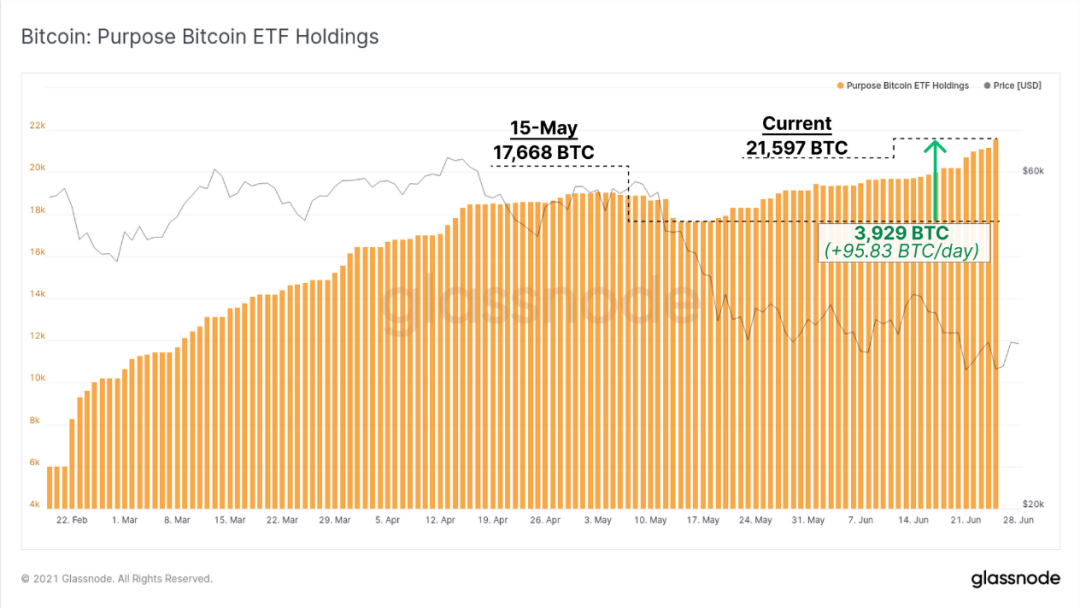Select the 17,668 BTC annotation text
Viewport: 1080px width, 608px height.
point(543,152)
